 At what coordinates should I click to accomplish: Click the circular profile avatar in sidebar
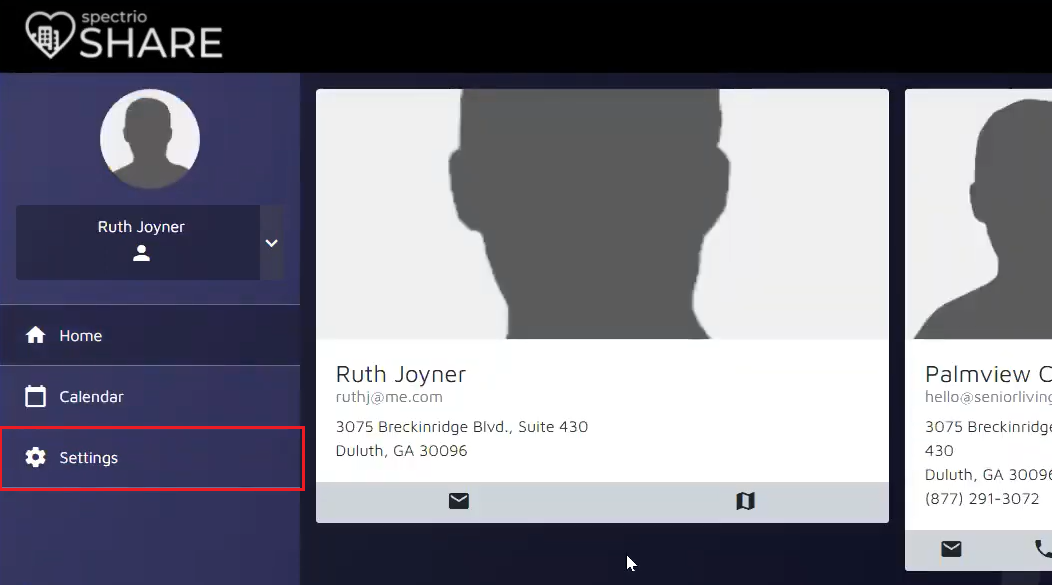150,139
